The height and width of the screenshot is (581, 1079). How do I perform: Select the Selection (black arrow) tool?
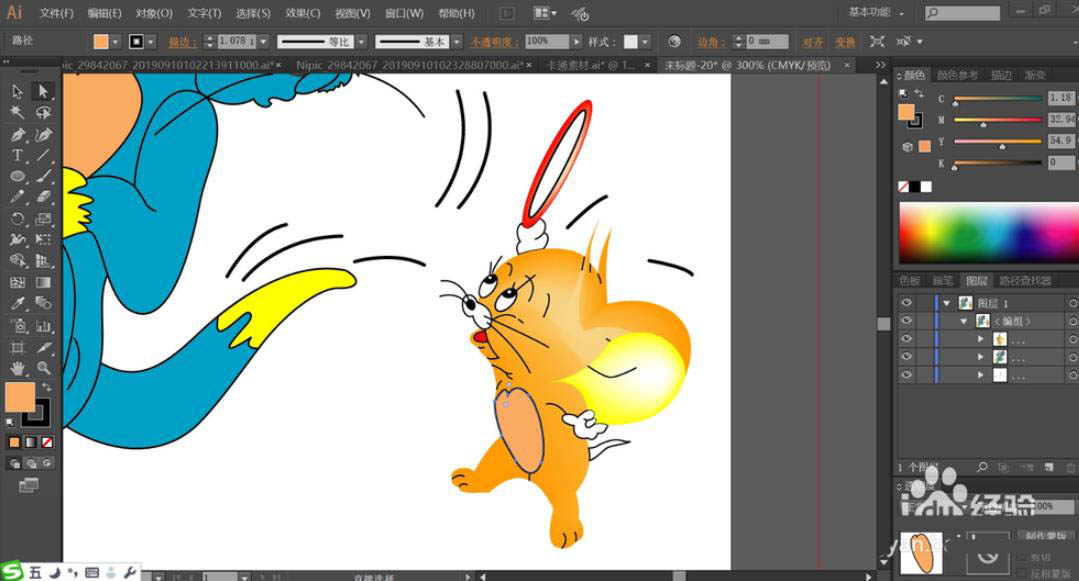[x=17, y=91]
